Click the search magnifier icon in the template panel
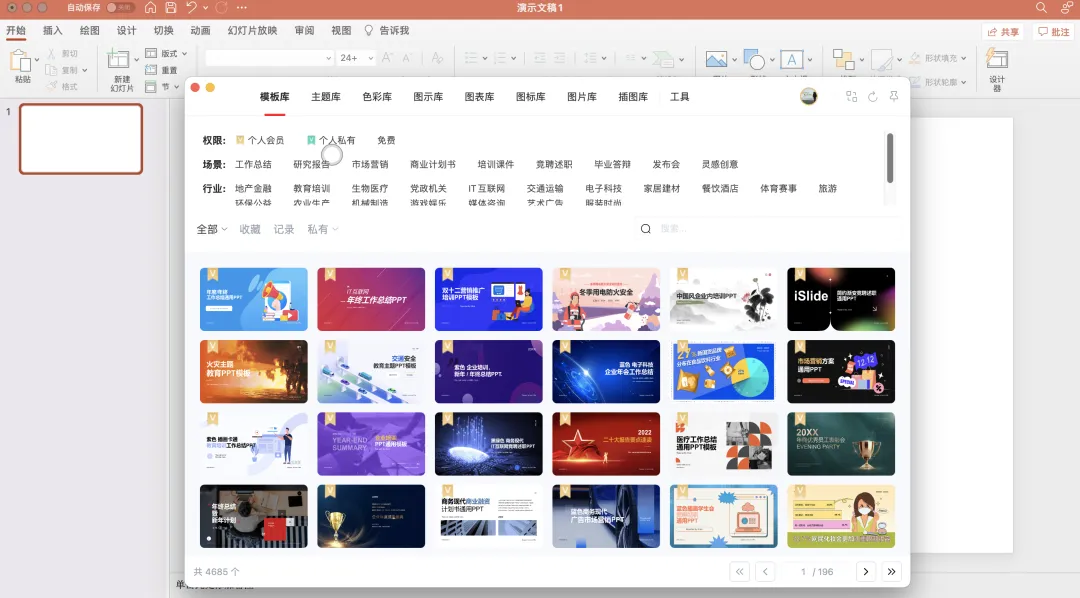 tap(645, 229)
